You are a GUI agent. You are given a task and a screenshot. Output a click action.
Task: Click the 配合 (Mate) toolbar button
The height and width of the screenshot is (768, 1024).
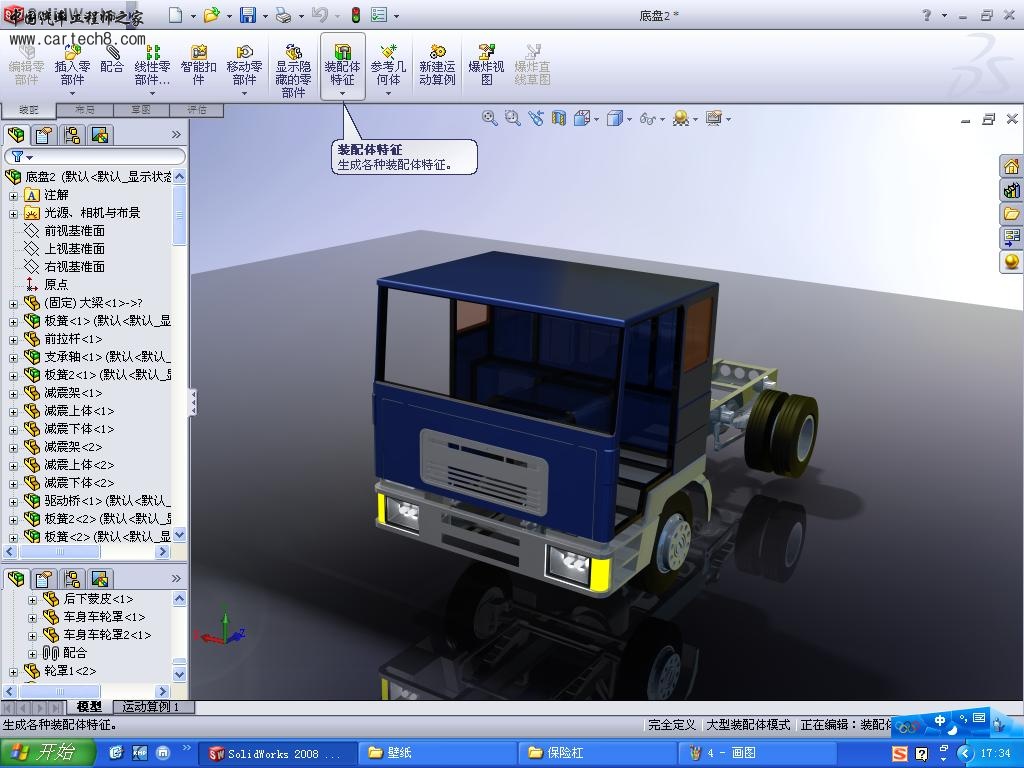coord(112,60)
